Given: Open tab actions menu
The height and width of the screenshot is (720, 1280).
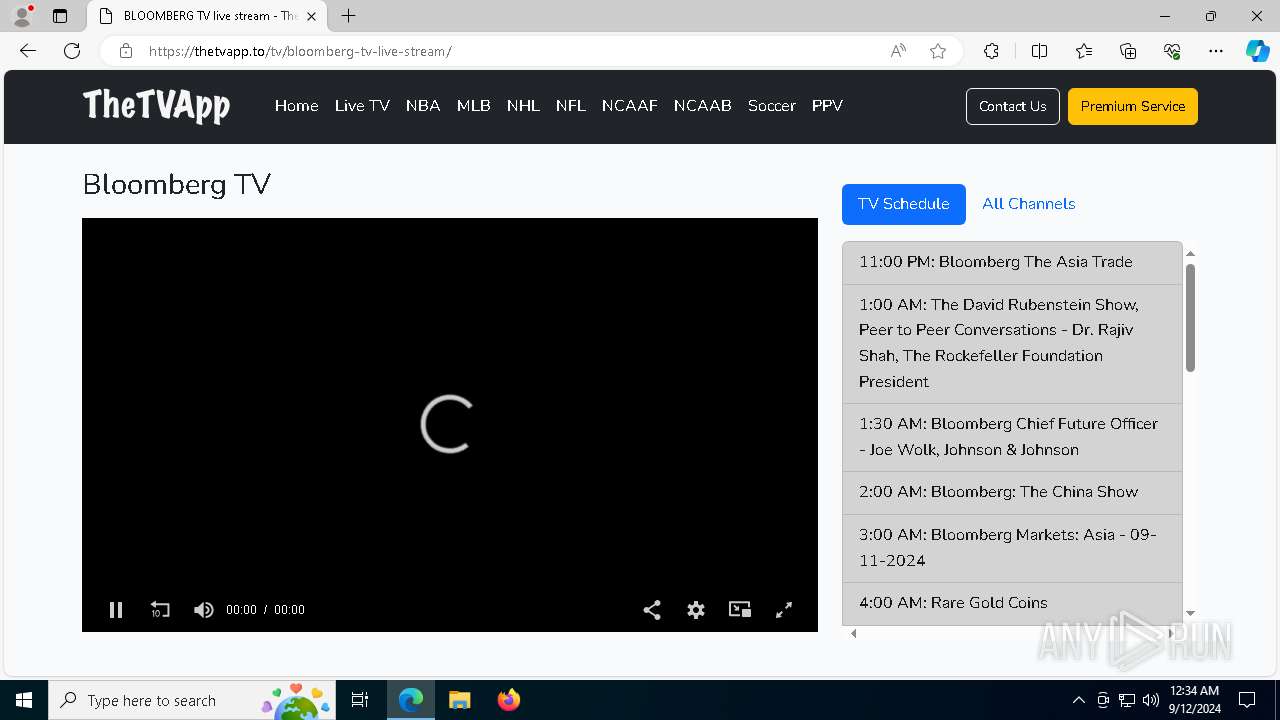Looking at the screenshot, I should coord(60,16).
